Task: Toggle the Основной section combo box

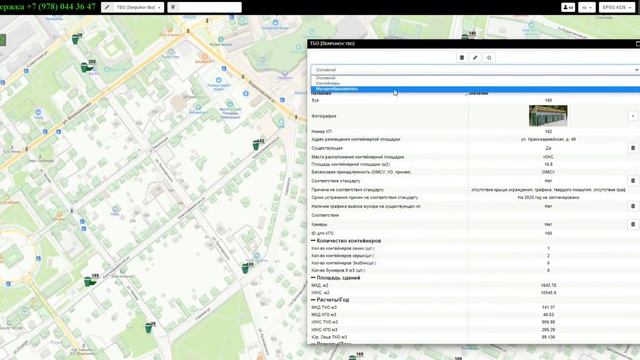Action: (x=475, y=70)
